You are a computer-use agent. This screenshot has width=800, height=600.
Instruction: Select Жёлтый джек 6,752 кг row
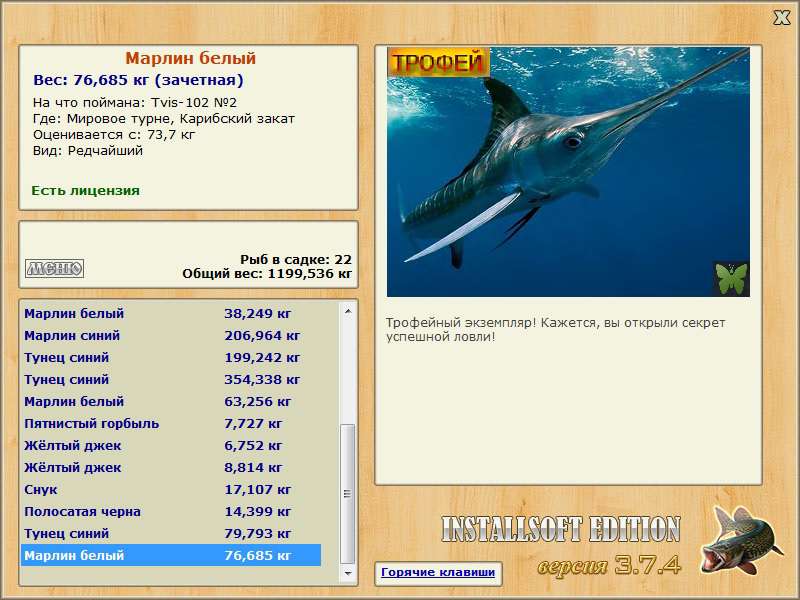pos(171,445)
